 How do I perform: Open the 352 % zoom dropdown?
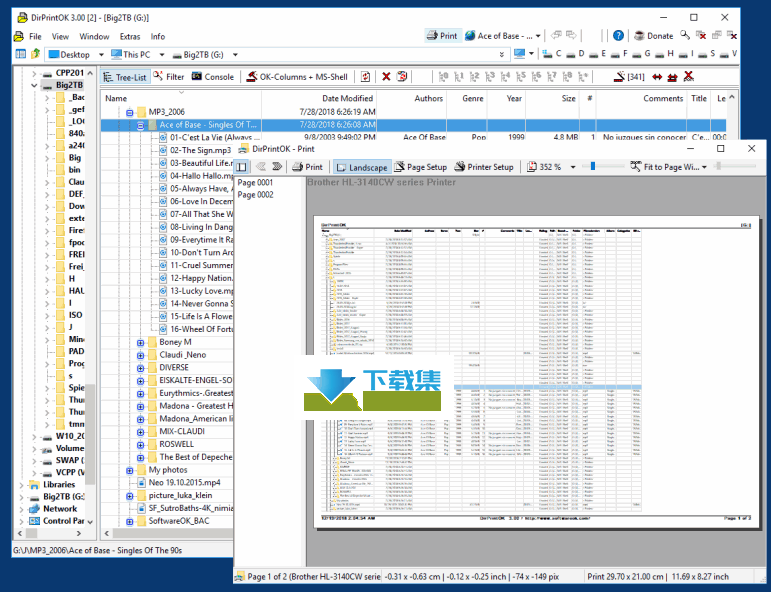(573, 167)
